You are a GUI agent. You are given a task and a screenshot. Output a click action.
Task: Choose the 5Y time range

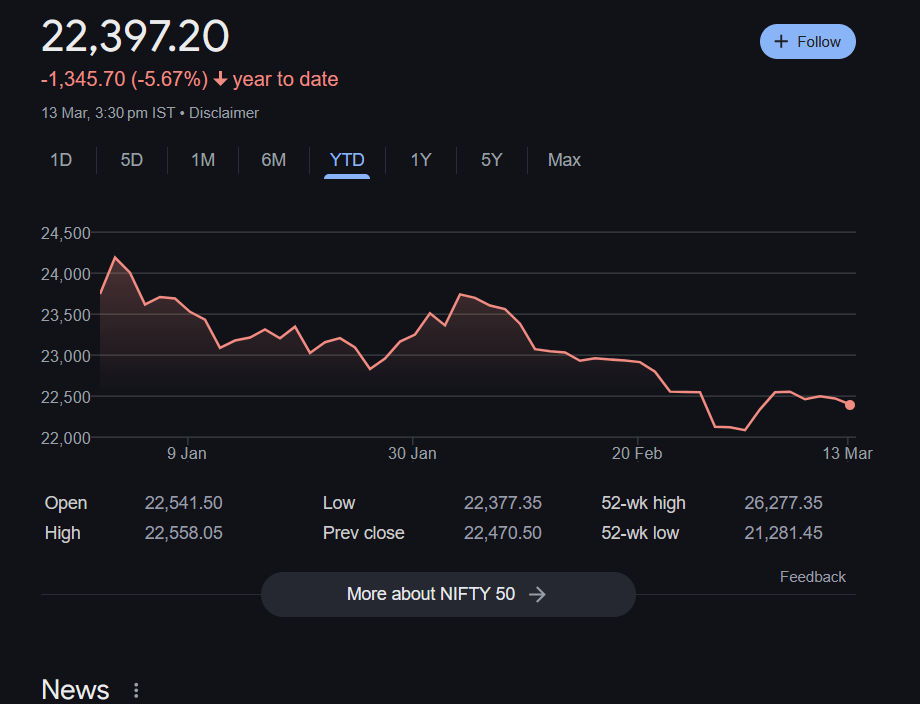(x=491, y=160)
